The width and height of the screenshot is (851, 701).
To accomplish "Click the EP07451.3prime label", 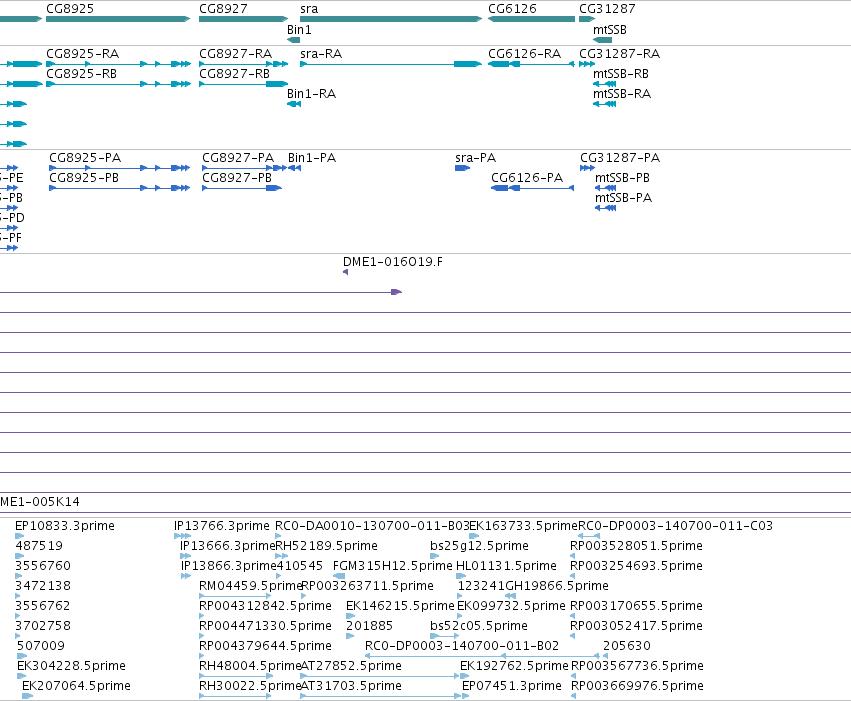I will 512,686.
